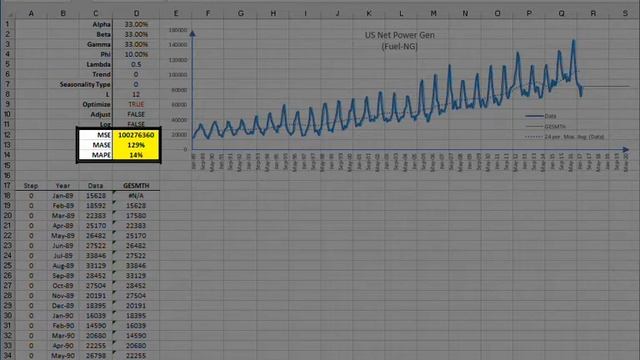The image size is (640, 360).
Task: Select the Adjust FALSE cell
Action: pos(136,114)
